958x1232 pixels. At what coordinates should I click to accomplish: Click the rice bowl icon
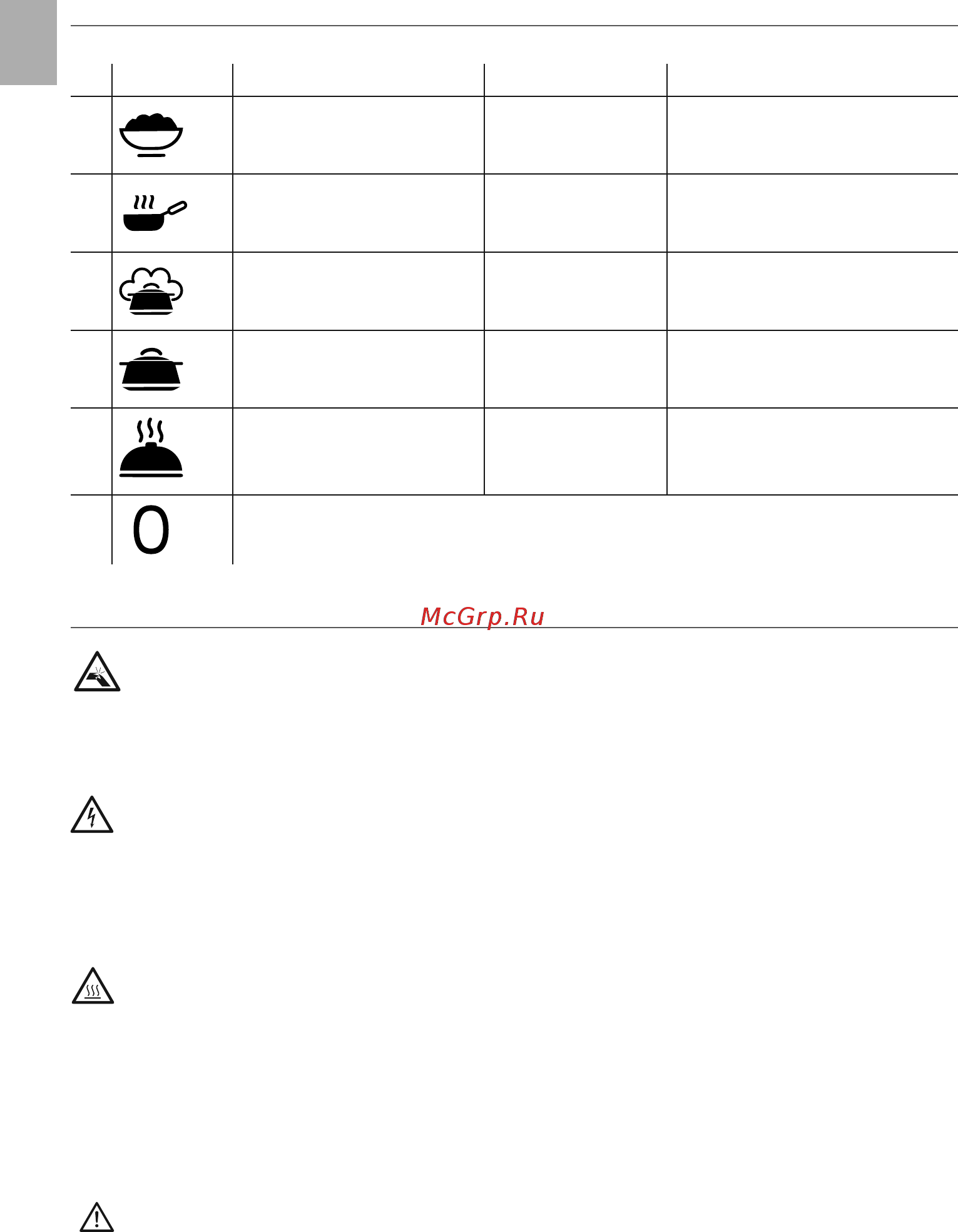tap(151, 135)
